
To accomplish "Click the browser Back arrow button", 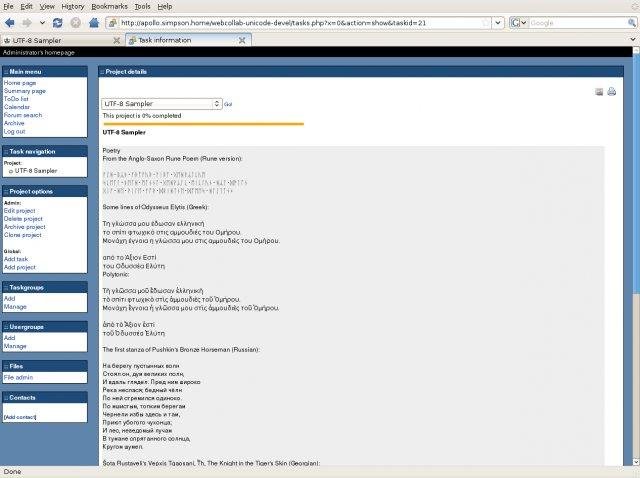I will [10, 23].
